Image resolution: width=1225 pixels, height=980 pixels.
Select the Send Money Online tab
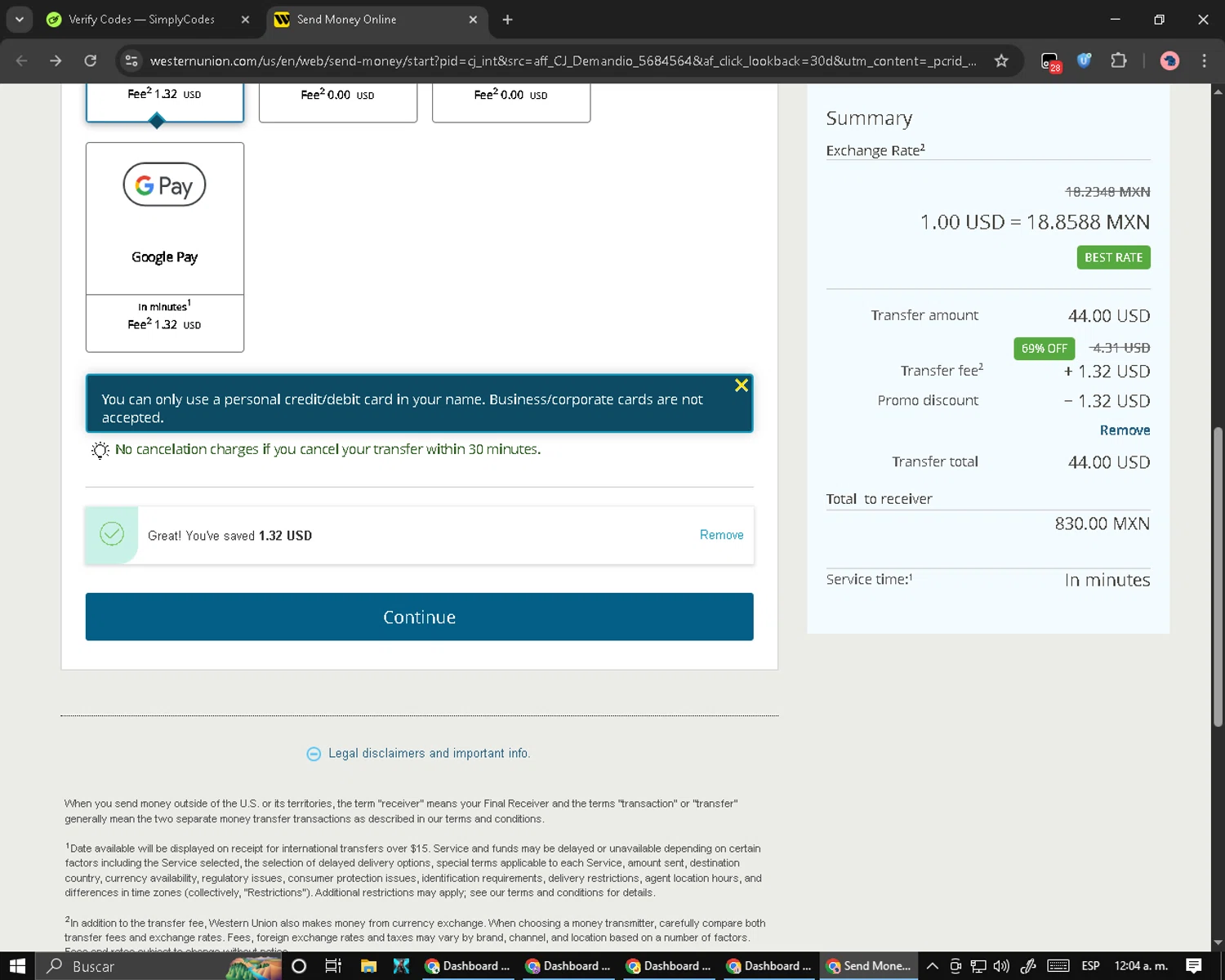pyautogui.click(x=346, y=20)
